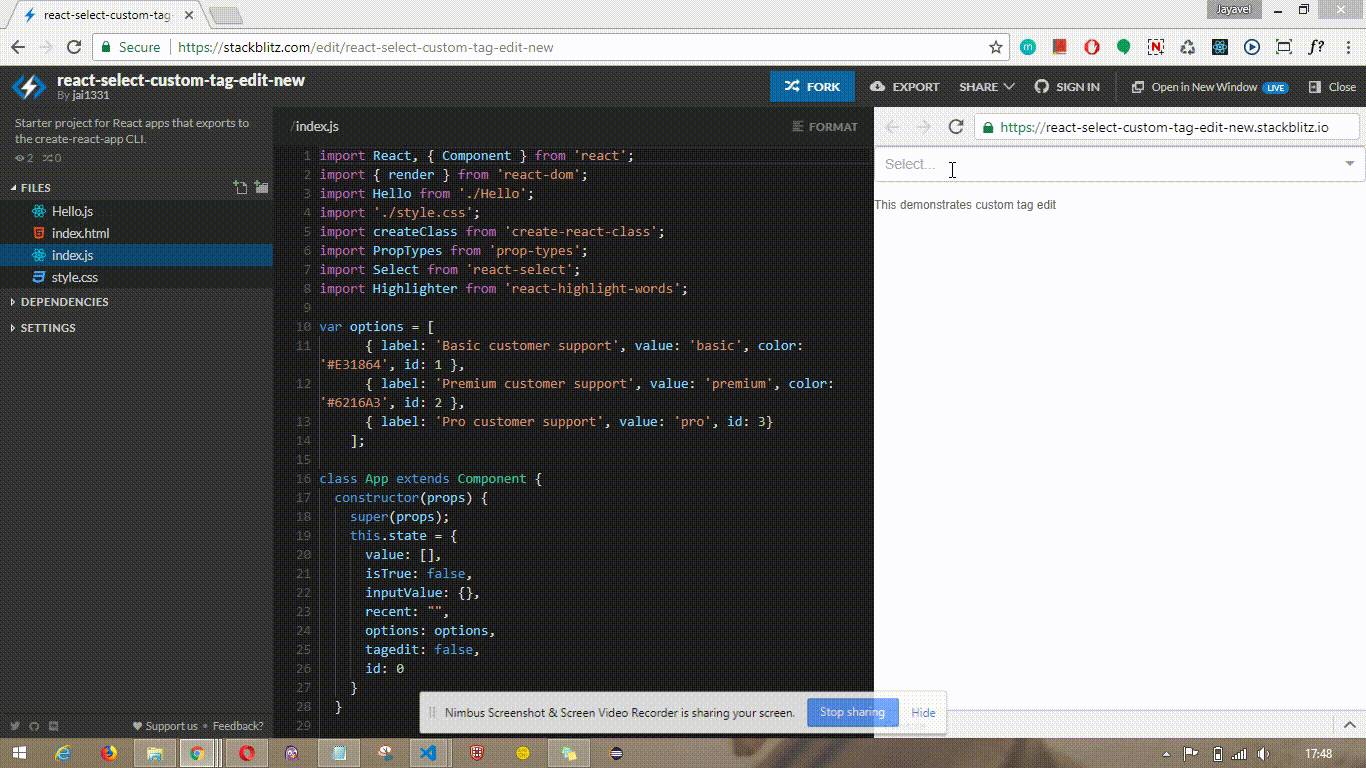Refresh the preview pane with the reload icon

pos(956,127)
